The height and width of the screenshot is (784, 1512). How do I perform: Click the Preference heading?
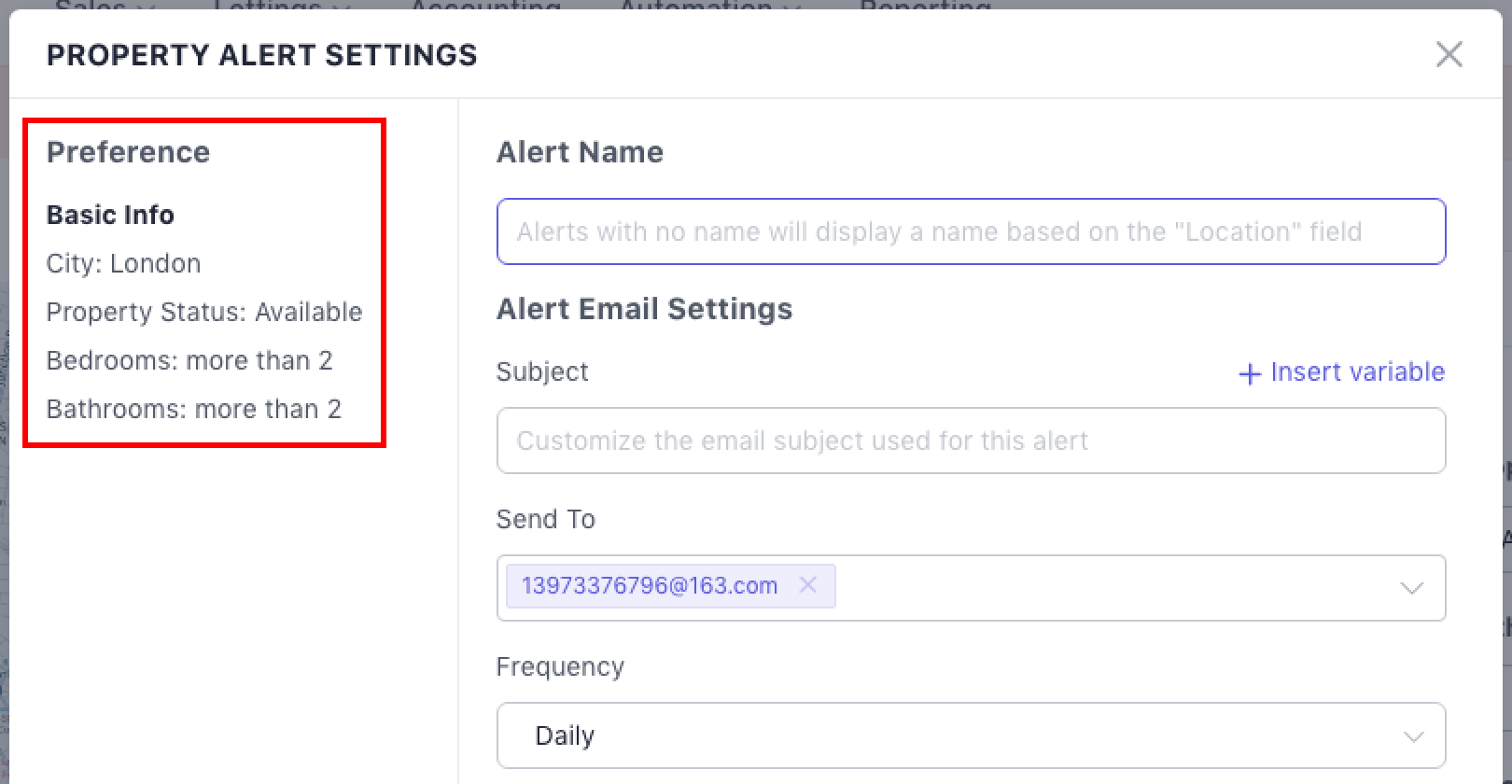click(128, 152)
